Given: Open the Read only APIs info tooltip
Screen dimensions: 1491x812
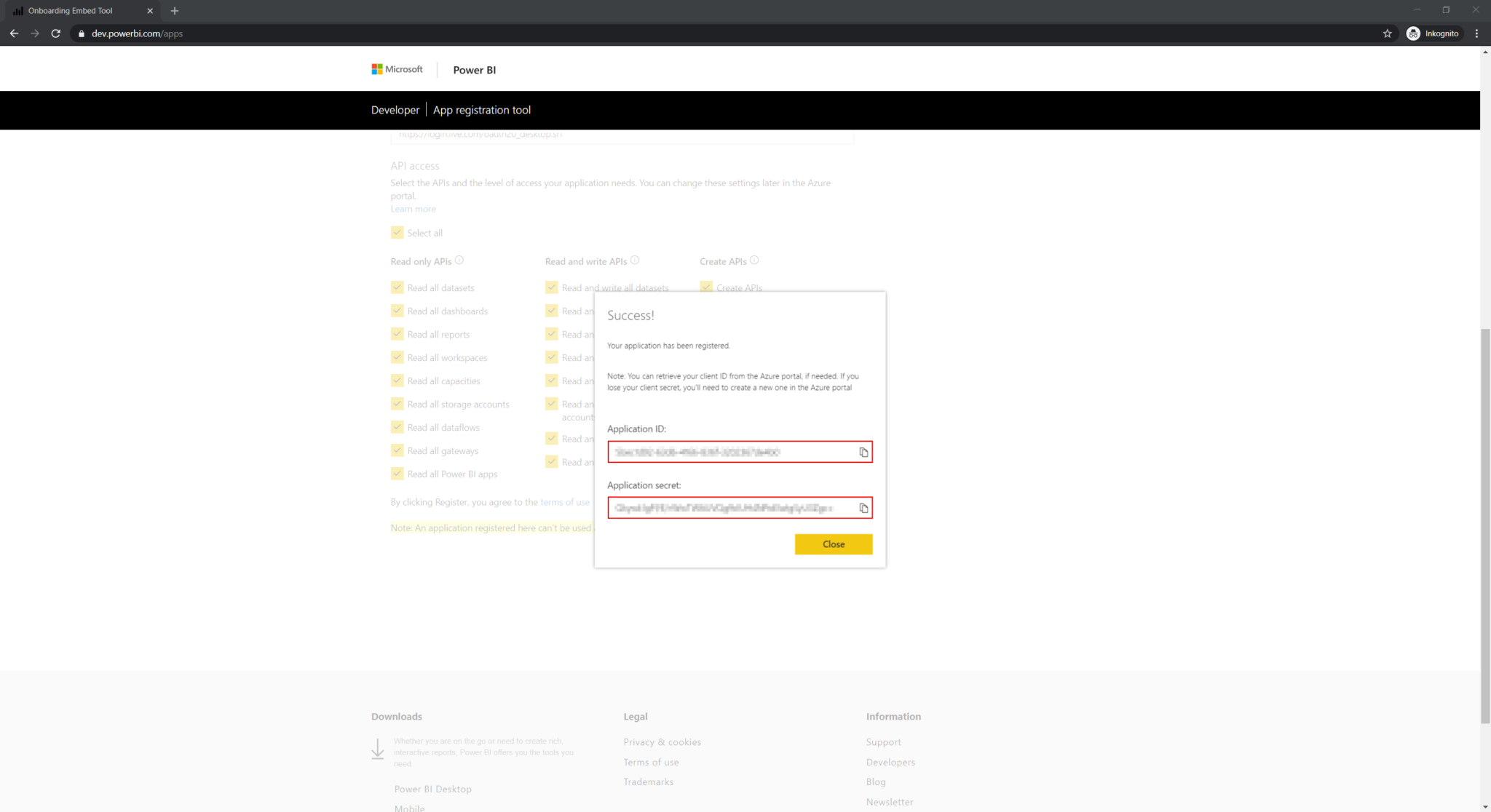Looking at the screenshot, I should 459,260.
